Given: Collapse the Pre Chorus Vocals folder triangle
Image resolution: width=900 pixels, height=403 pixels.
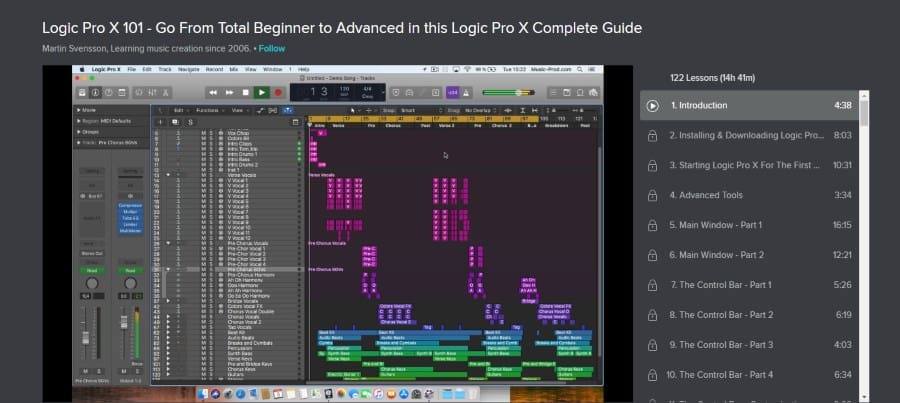Looking at the screenshot, I should 168,243.
